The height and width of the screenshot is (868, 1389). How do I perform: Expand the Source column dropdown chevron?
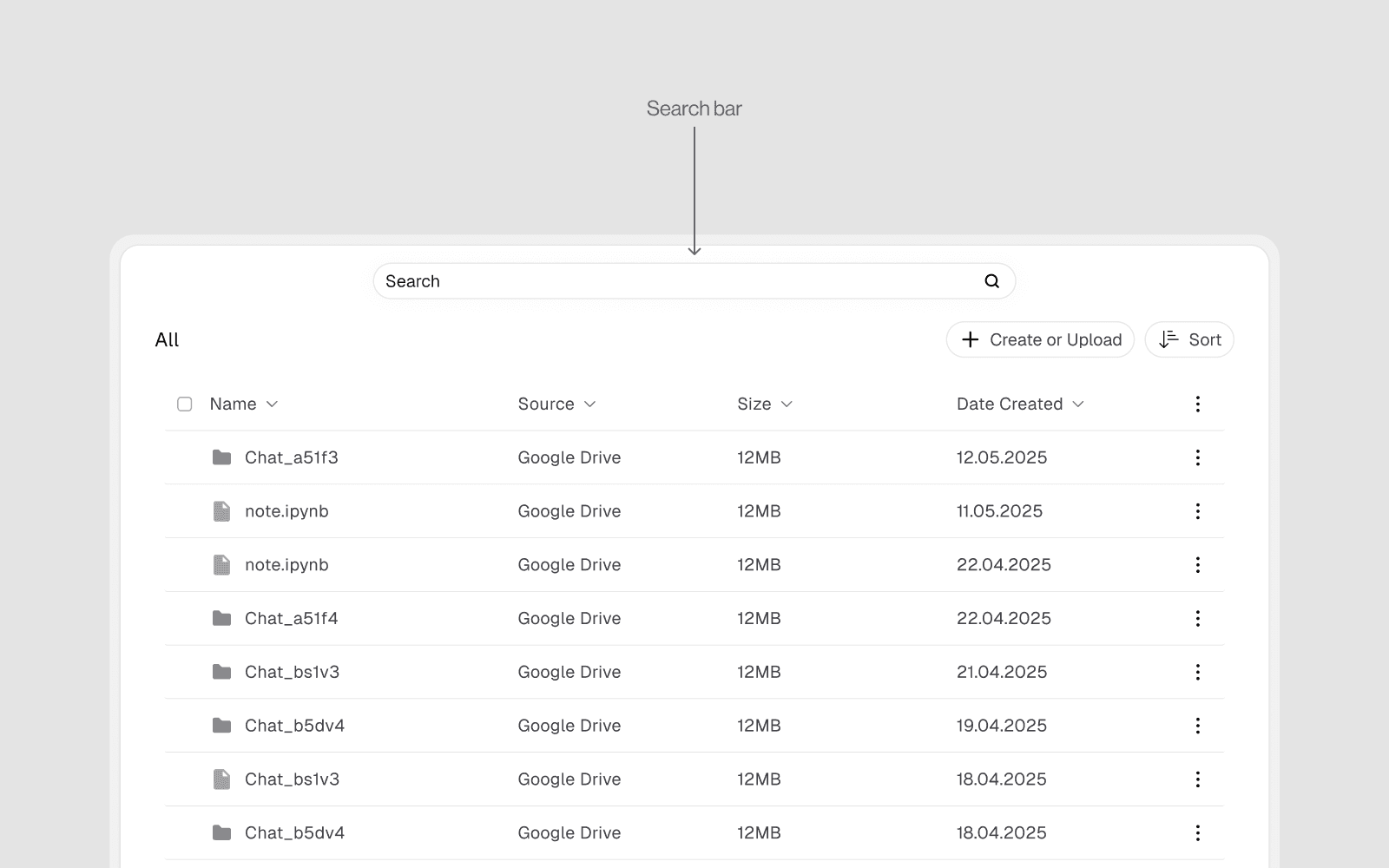click(590, 404)
